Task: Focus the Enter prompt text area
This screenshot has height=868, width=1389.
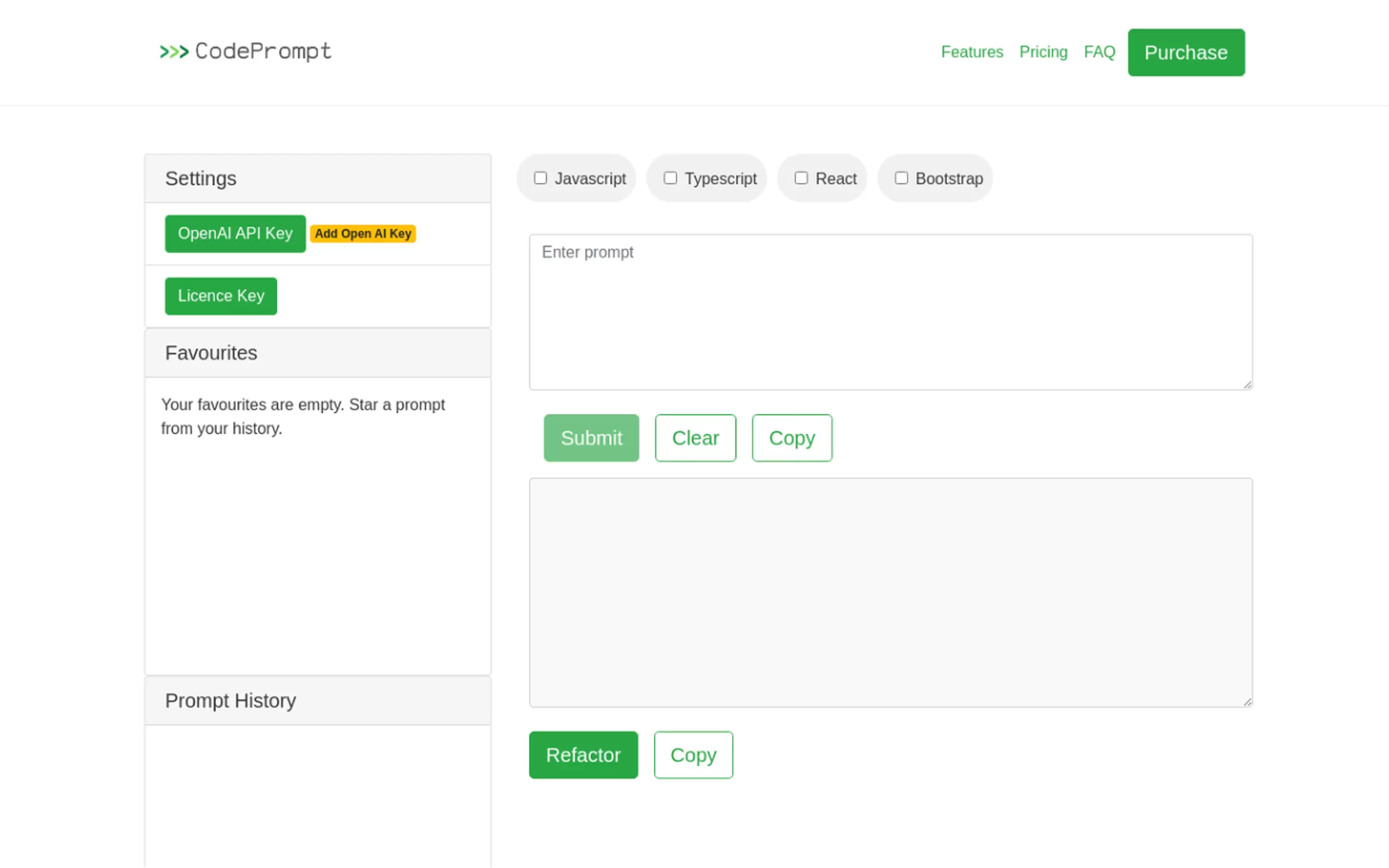Action: coord(890,312)
